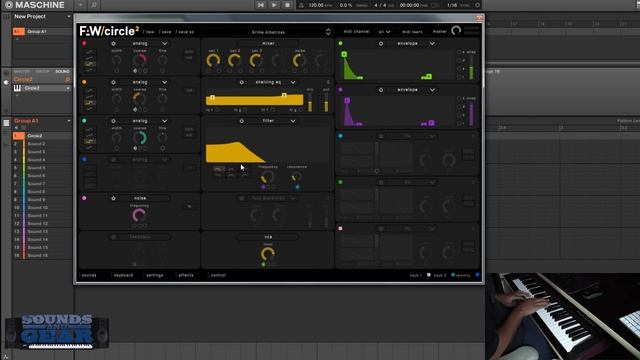The height and width of the screenshot is (360, 640).
Task: Click the green modulation dot of oscillator 3
Action: tap(84, 121)
